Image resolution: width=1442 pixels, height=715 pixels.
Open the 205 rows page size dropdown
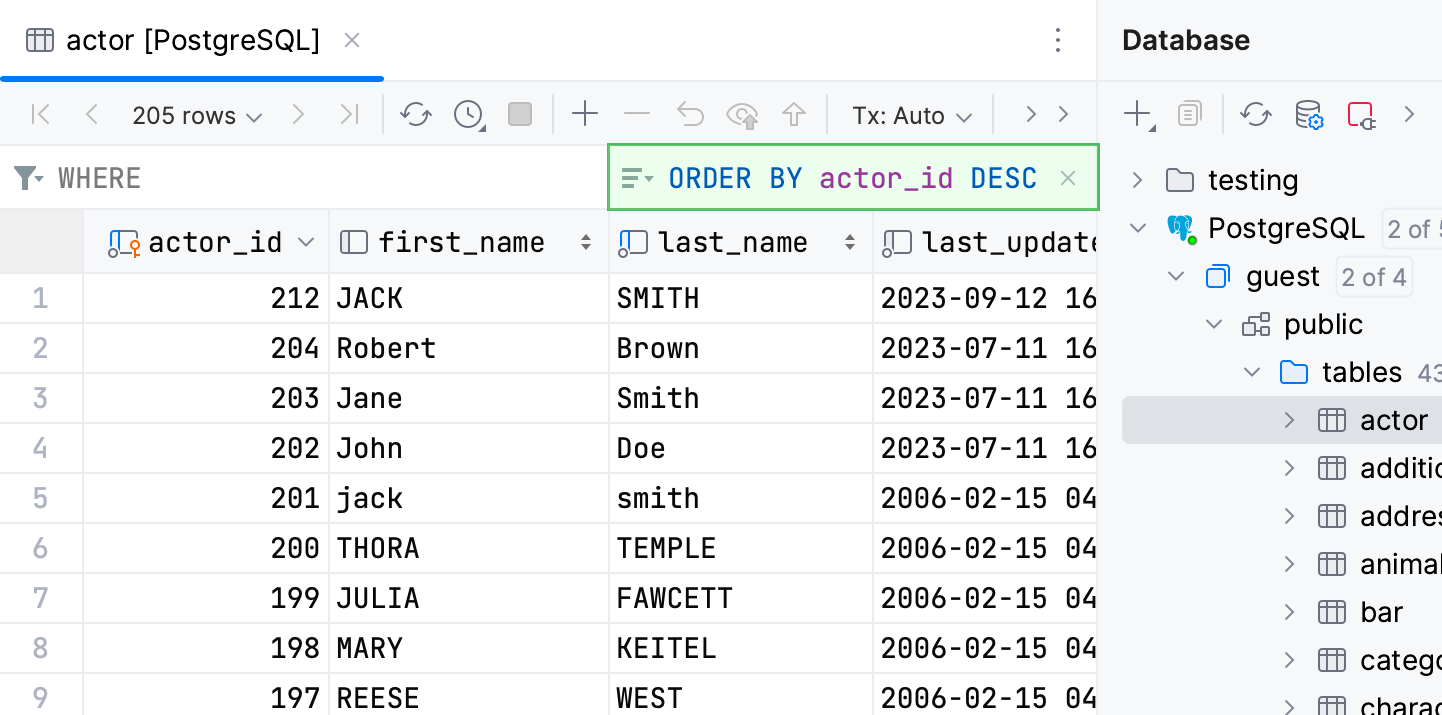point(196,115)
